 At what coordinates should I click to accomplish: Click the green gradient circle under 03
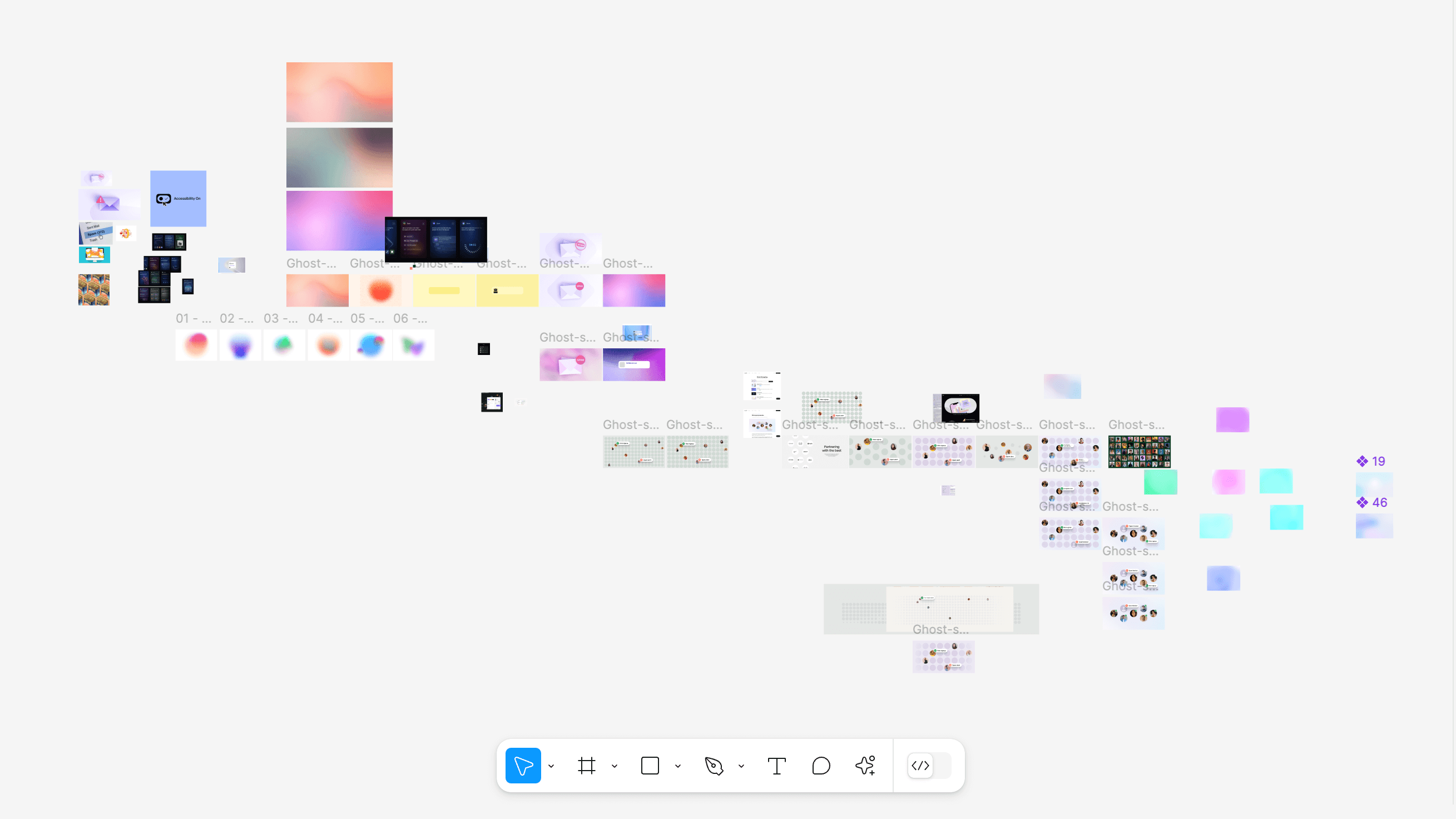pos(284,345)
